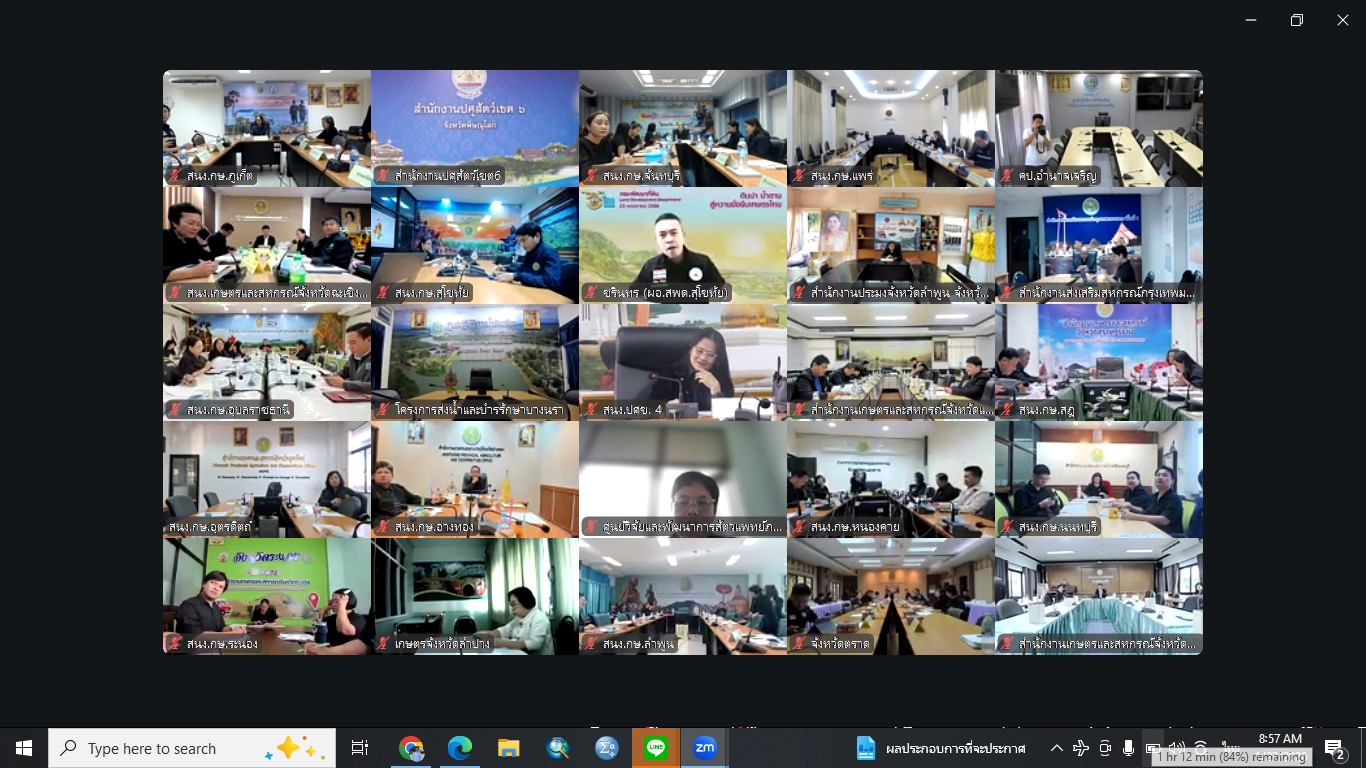The image size is (1366, 768).
Task: Expand the hidden system tray icons
Action: pyautogui.click(x=1056, y=748)
